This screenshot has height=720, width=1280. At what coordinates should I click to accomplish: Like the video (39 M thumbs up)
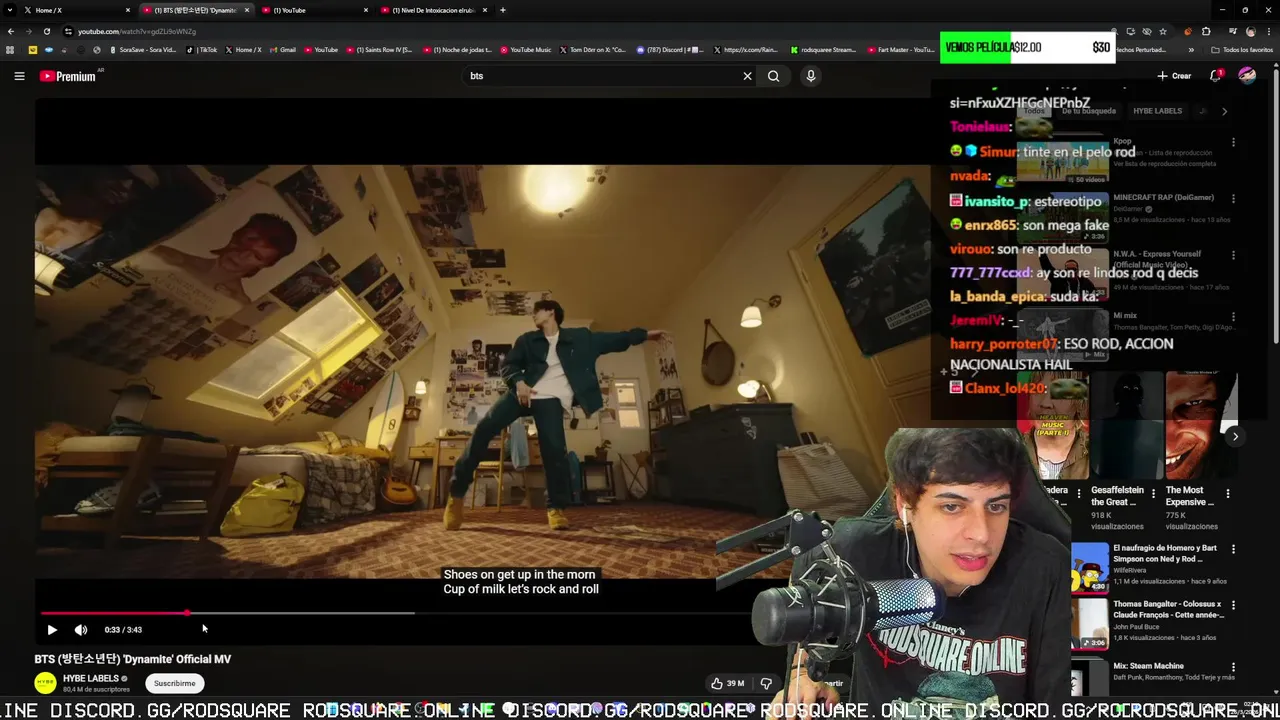(x=728, y=684)
